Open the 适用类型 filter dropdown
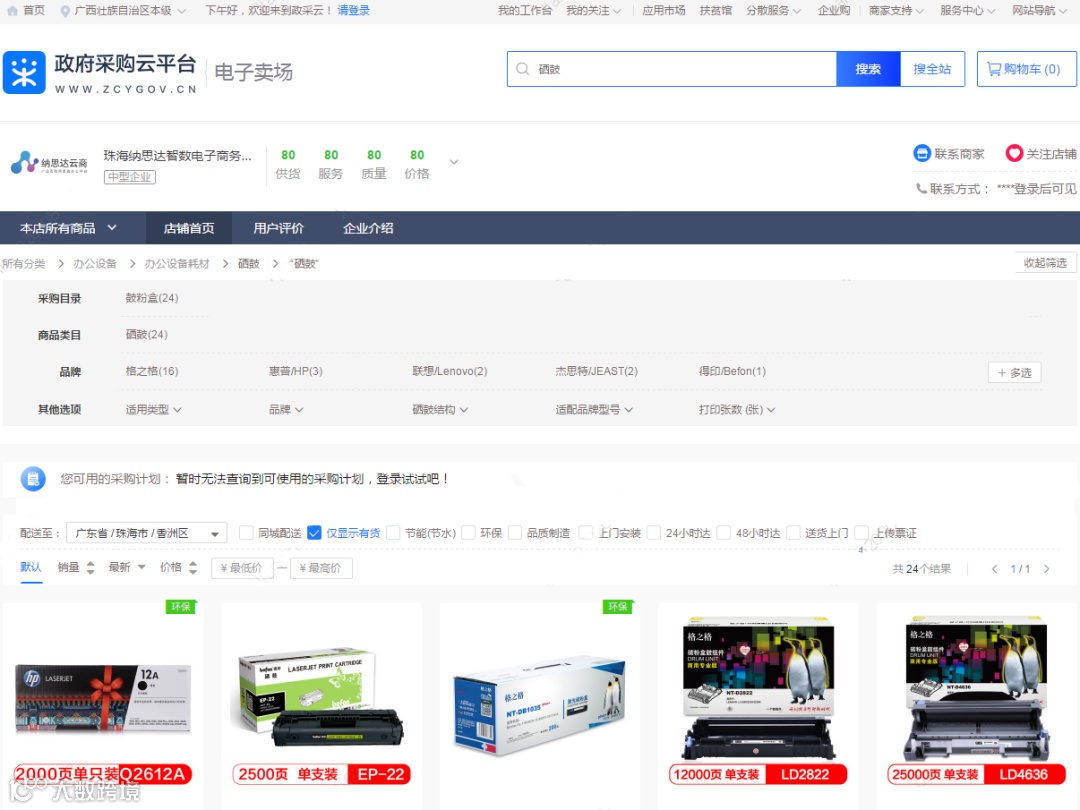 [x=154, y=409]
